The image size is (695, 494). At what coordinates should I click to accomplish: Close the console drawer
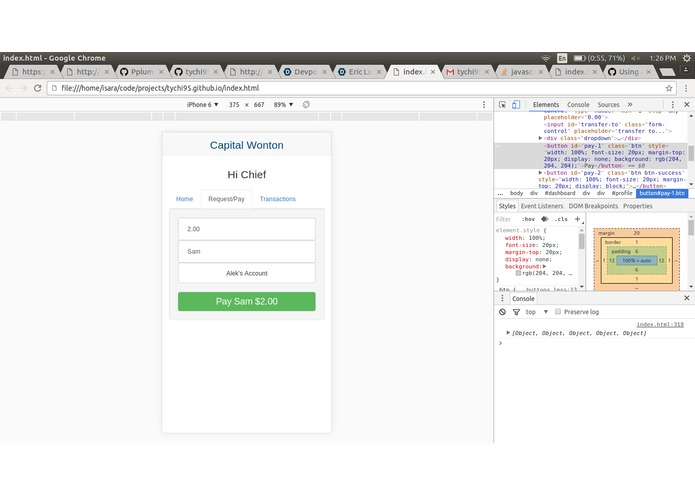point(687,298)
